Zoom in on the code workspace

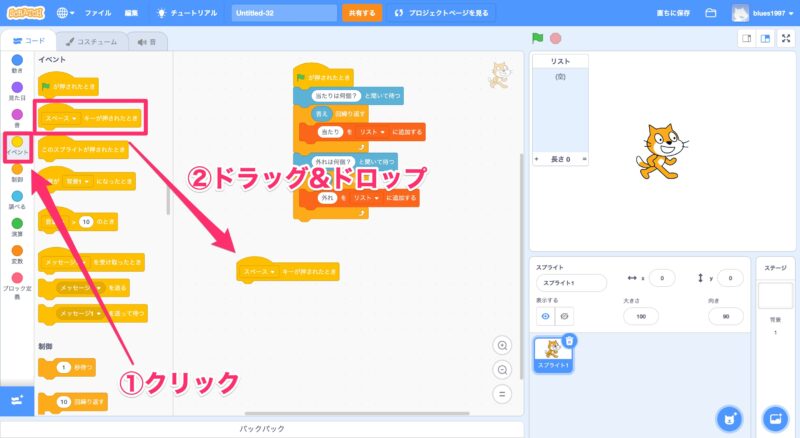[x=503, y=345]
